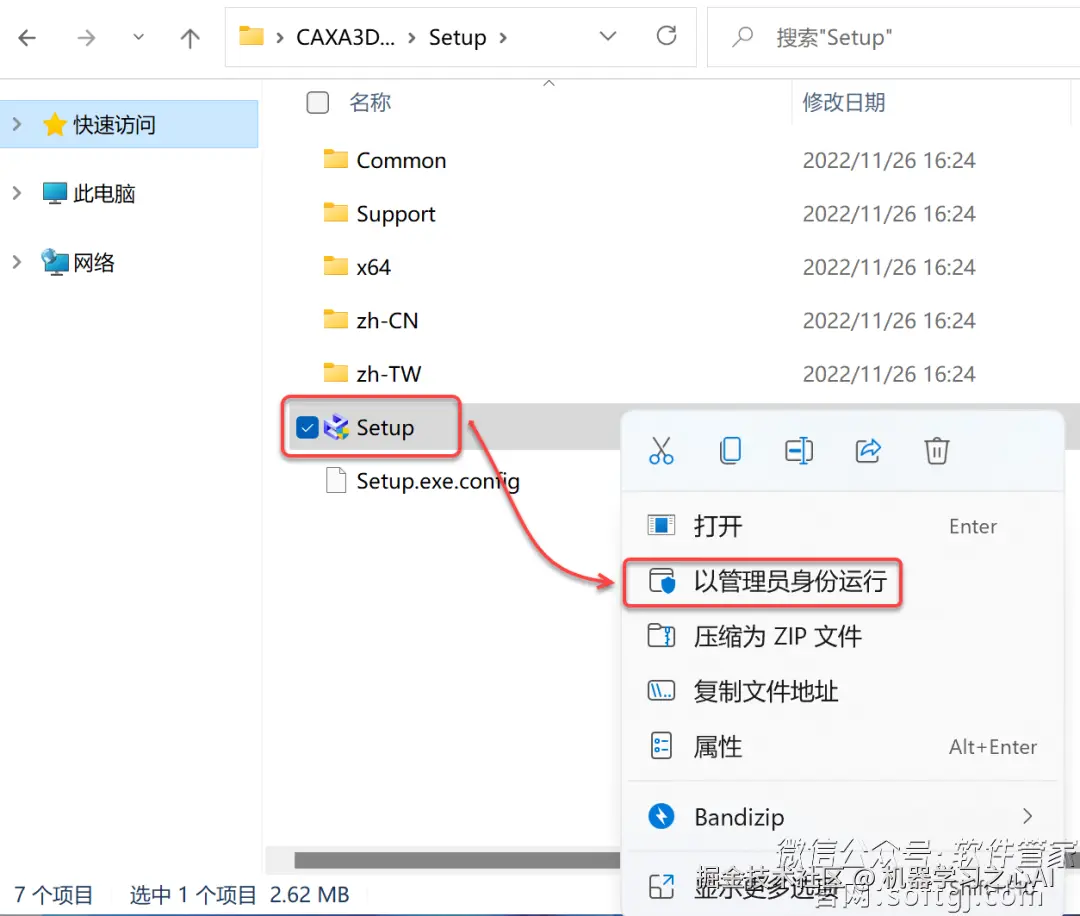Expand the 此电脑 tree node
The height and width of the screenshot is (916, 1080).
click(17, 194)
